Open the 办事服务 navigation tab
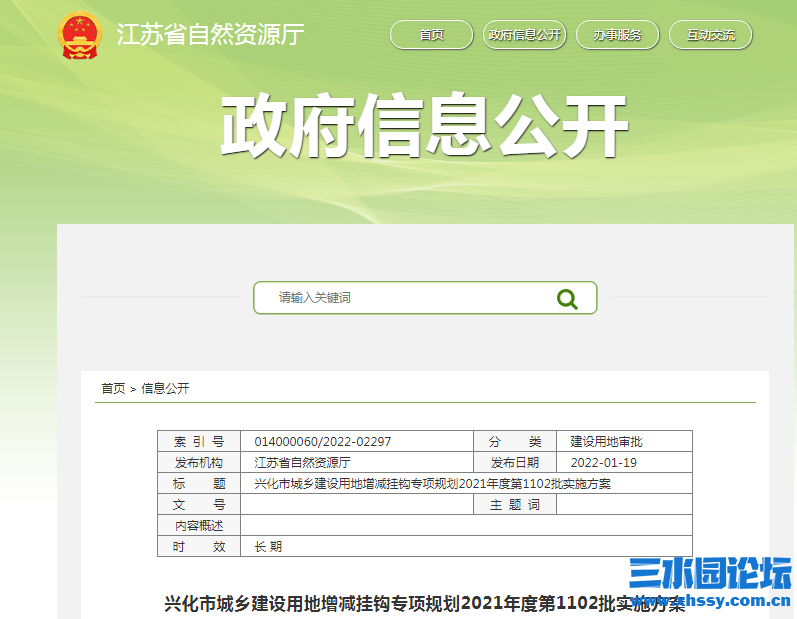This screenshot has height=619, width=797. point(617,35)
